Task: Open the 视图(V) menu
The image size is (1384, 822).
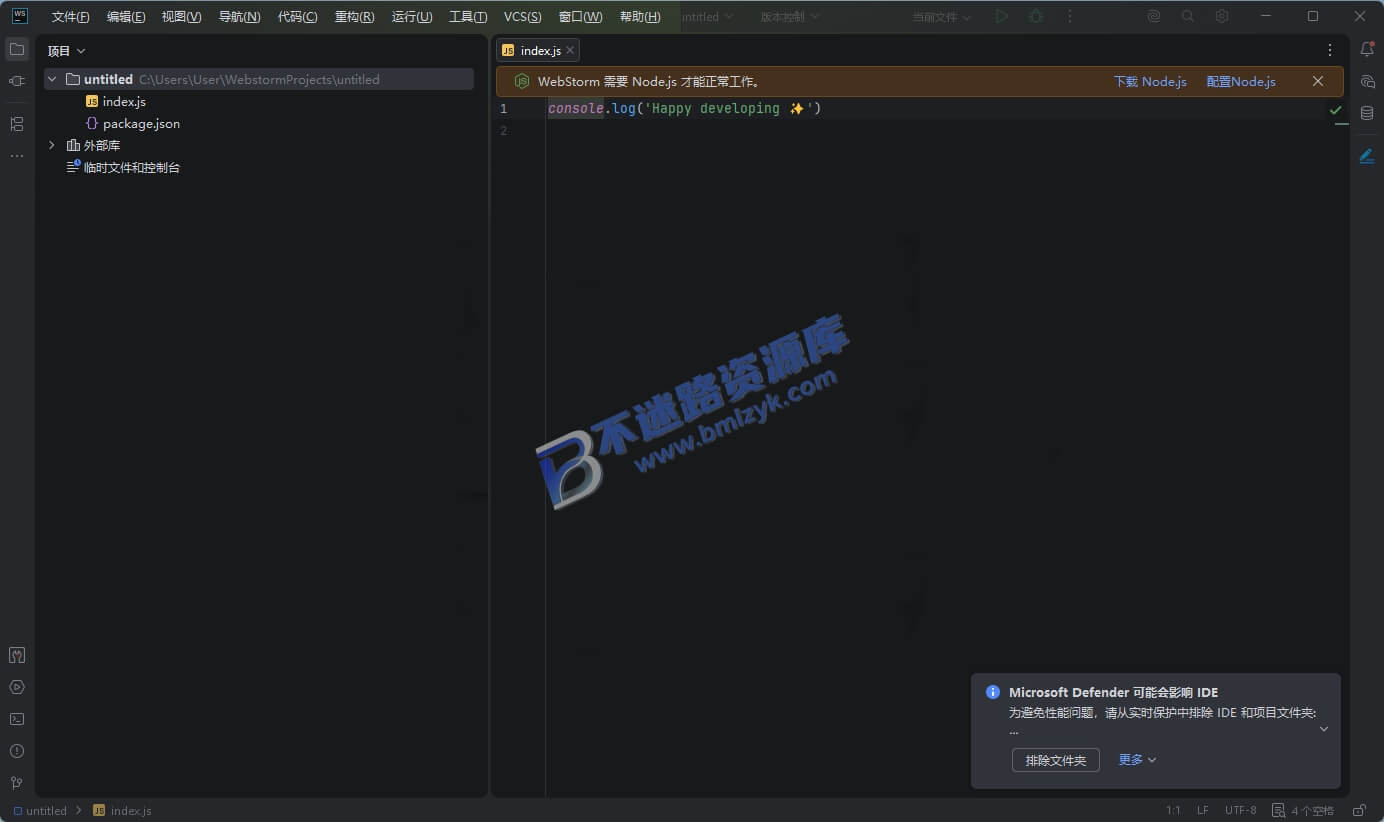Action: tap(182, 16)
